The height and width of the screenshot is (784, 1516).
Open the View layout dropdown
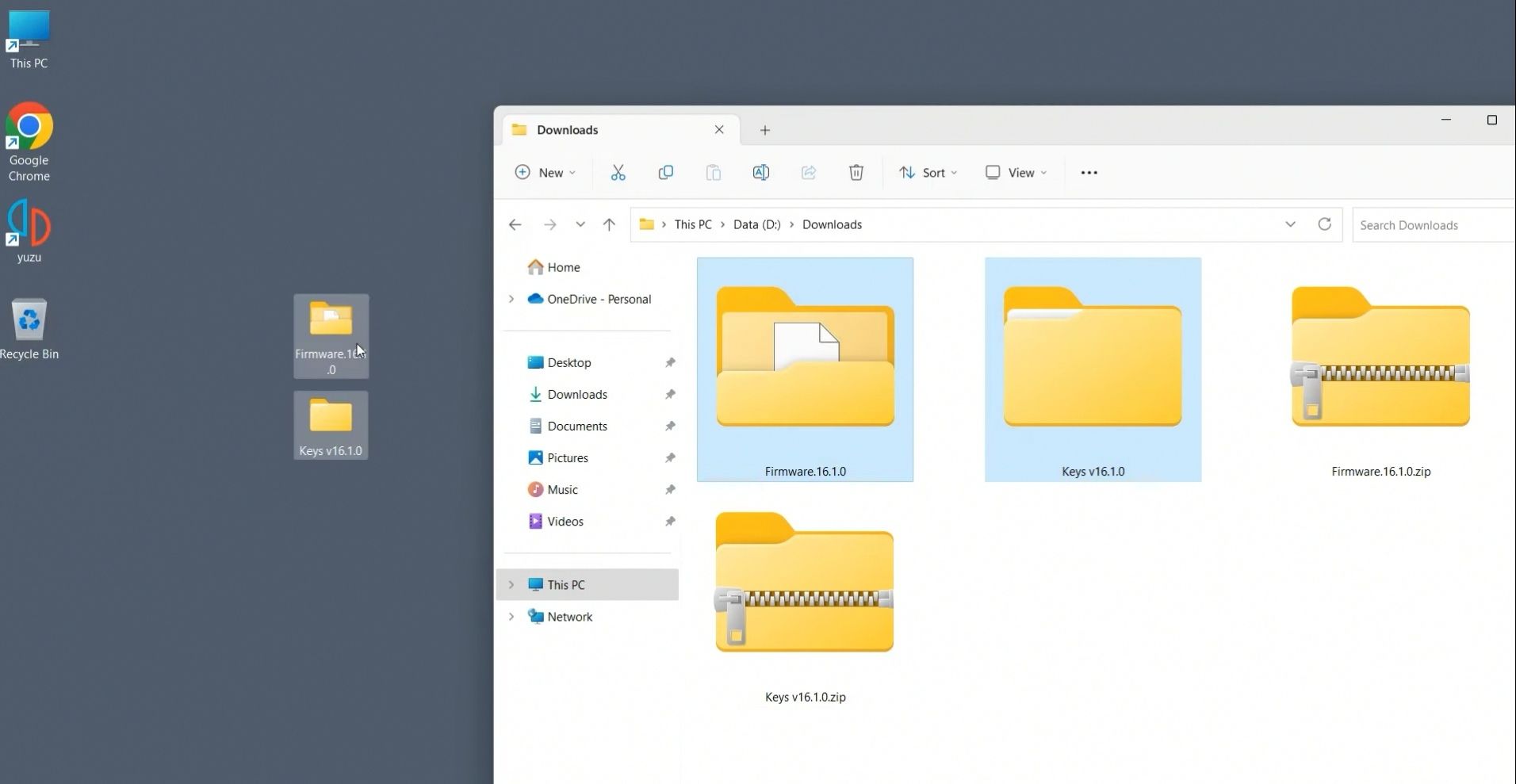tap(1016, 173)
